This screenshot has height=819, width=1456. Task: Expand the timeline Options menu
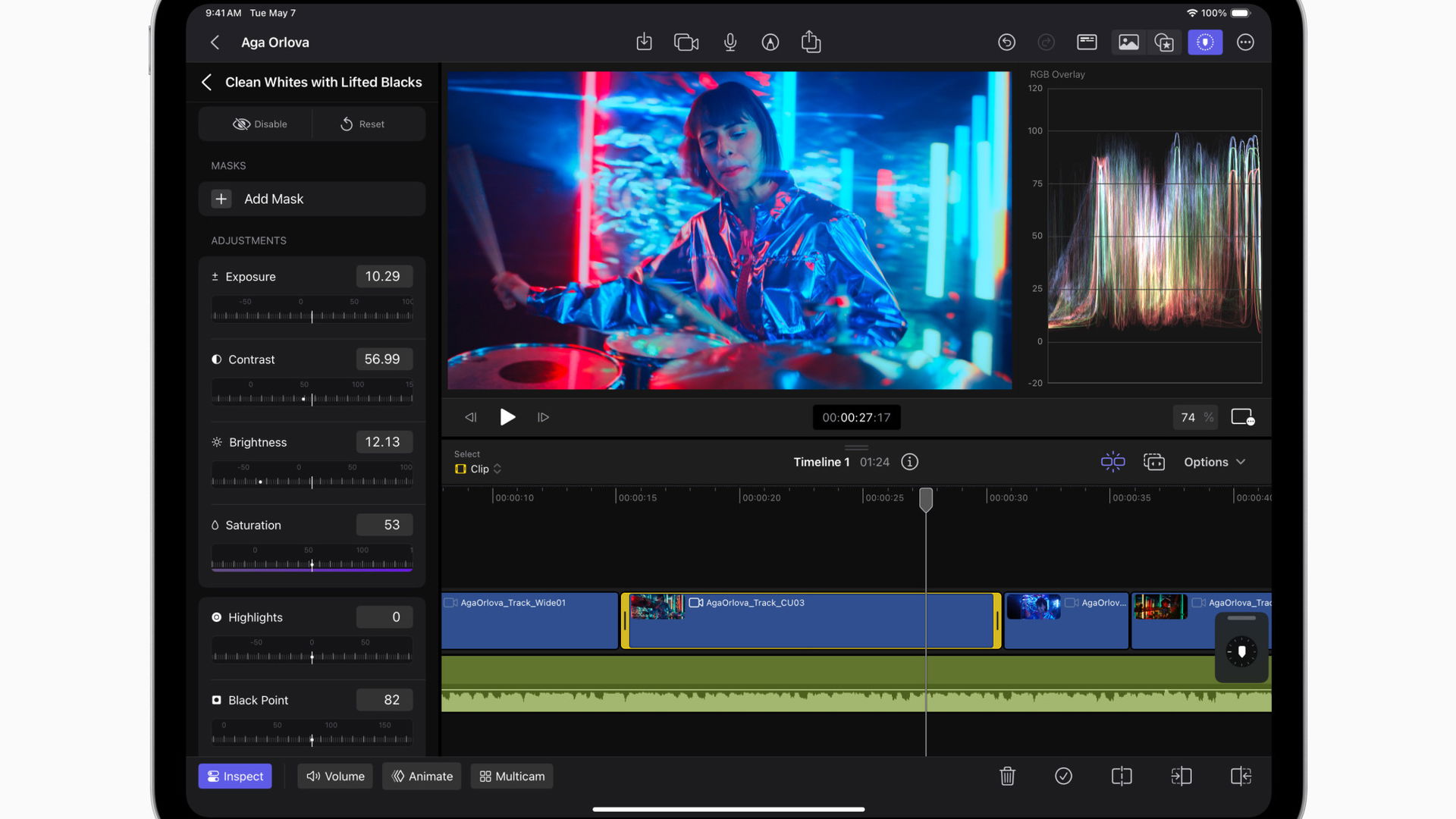pyautogui.click(x=1214, y=462)
